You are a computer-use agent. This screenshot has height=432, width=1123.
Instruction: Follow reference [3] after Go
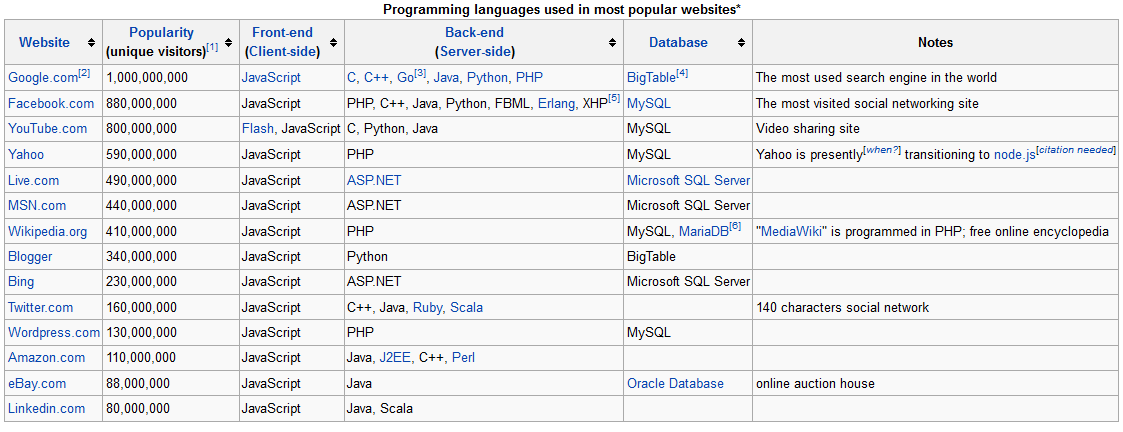click(420, 73)
